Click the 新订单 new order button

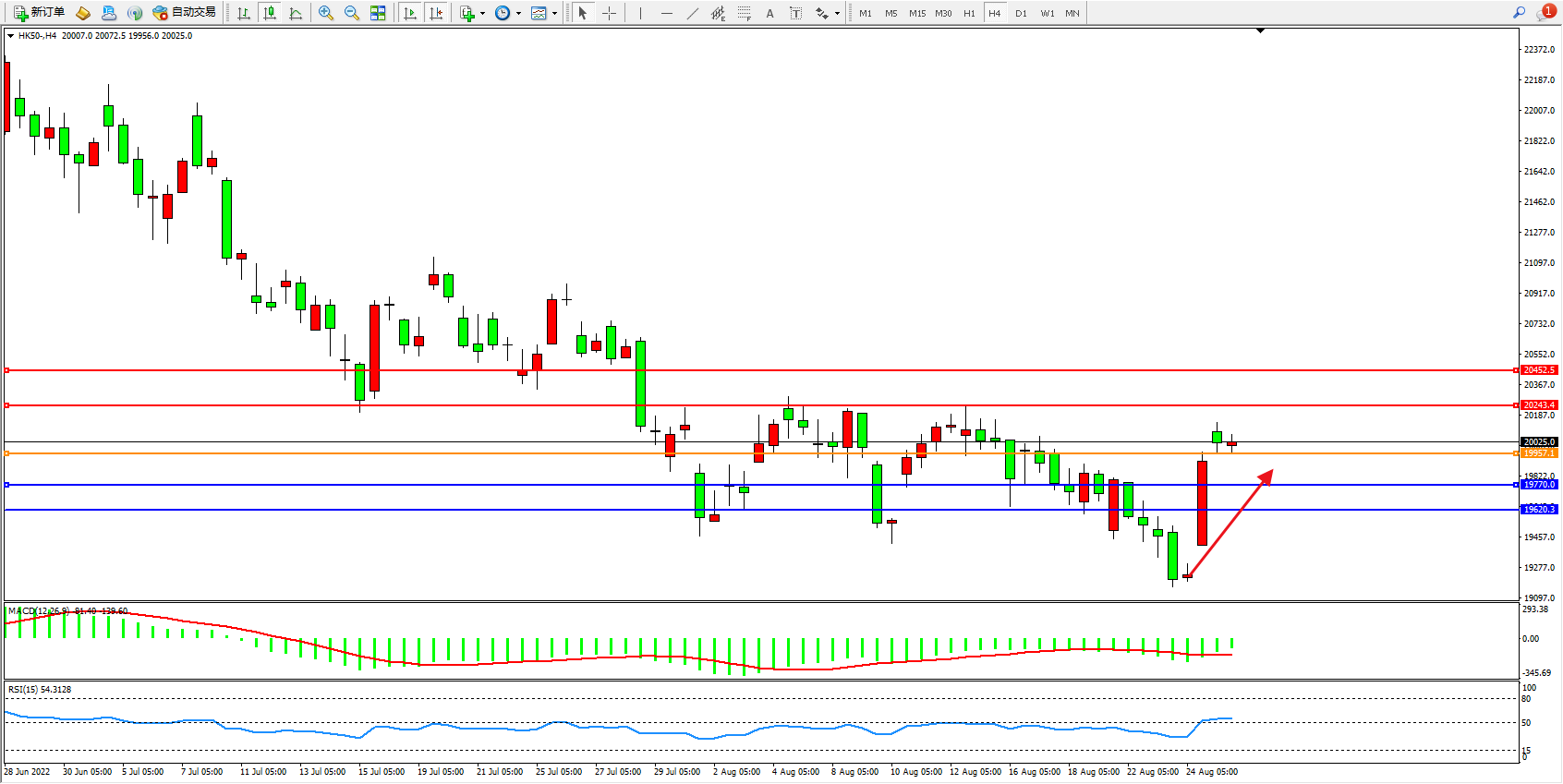(39, 12)
